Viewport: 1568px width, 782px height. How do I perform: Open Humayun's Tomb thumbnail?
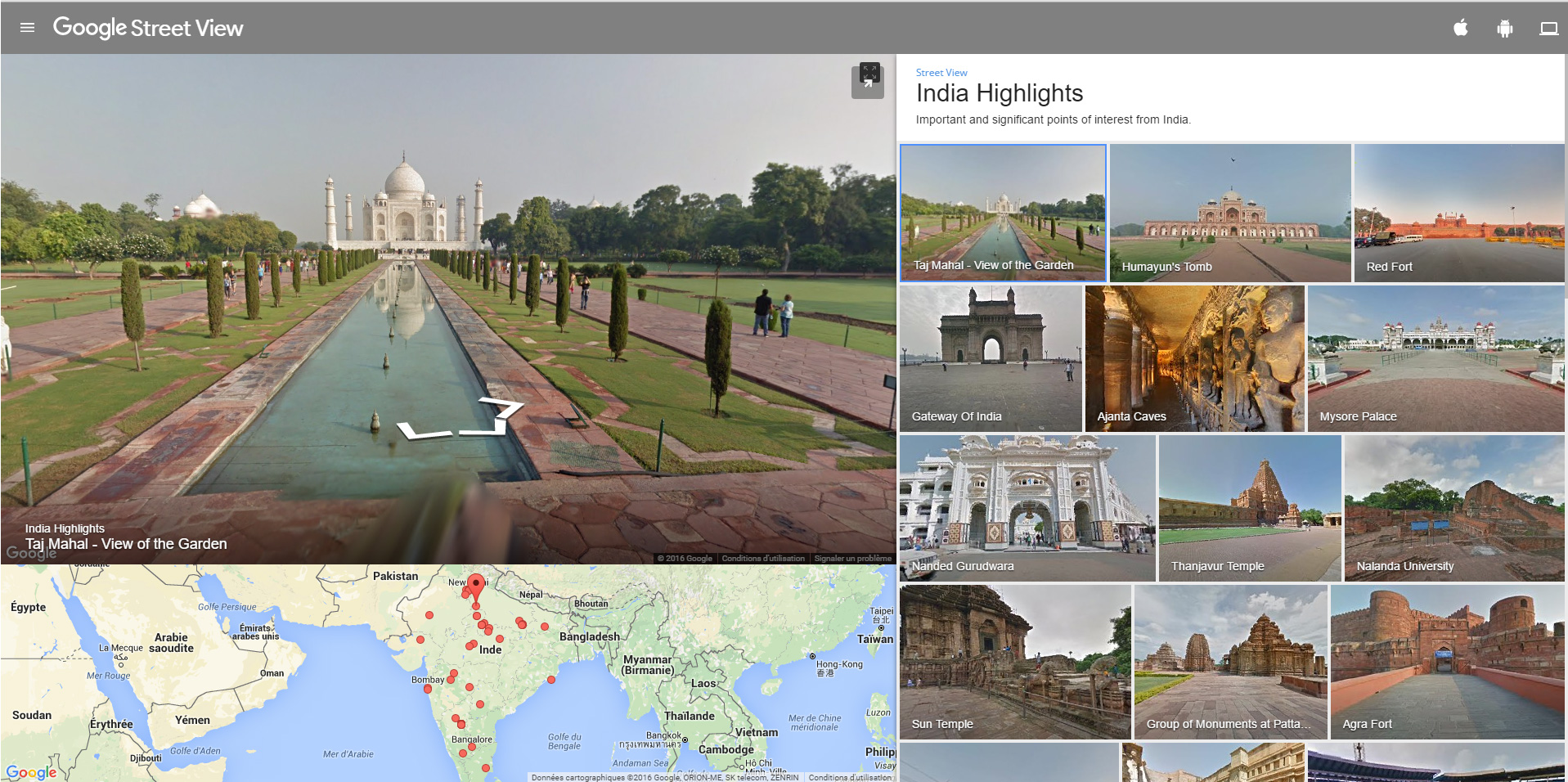click(1229, 213)
